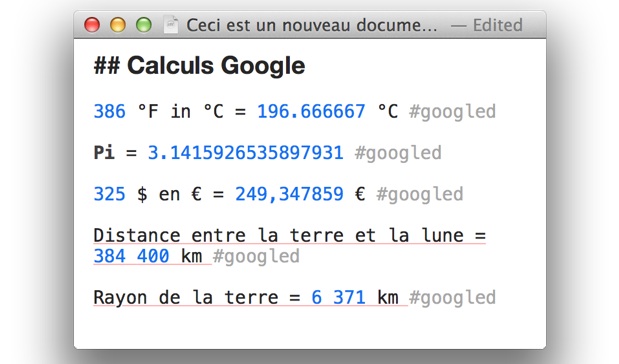Click the #googled tag after Pi value
619x364 pixels.
tap(398, 154)
